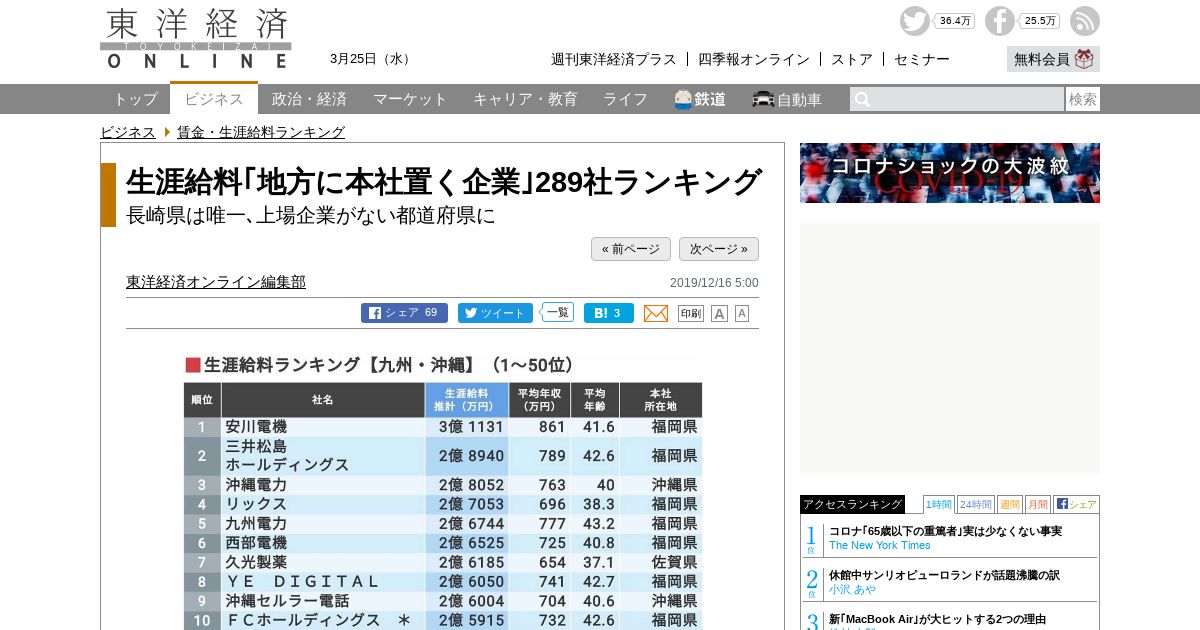Click the Twitter 36.4万 follower count
This screenshot has width=1200, height=630.
tap(955, 21)
